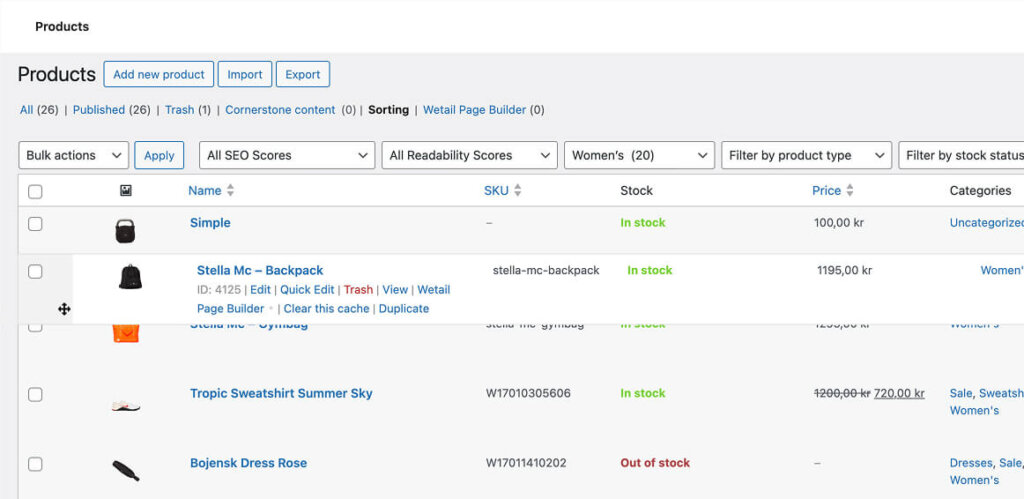The image size is (1024, 499).
Task: Check the box for Simple product
Action: (35, 224)
